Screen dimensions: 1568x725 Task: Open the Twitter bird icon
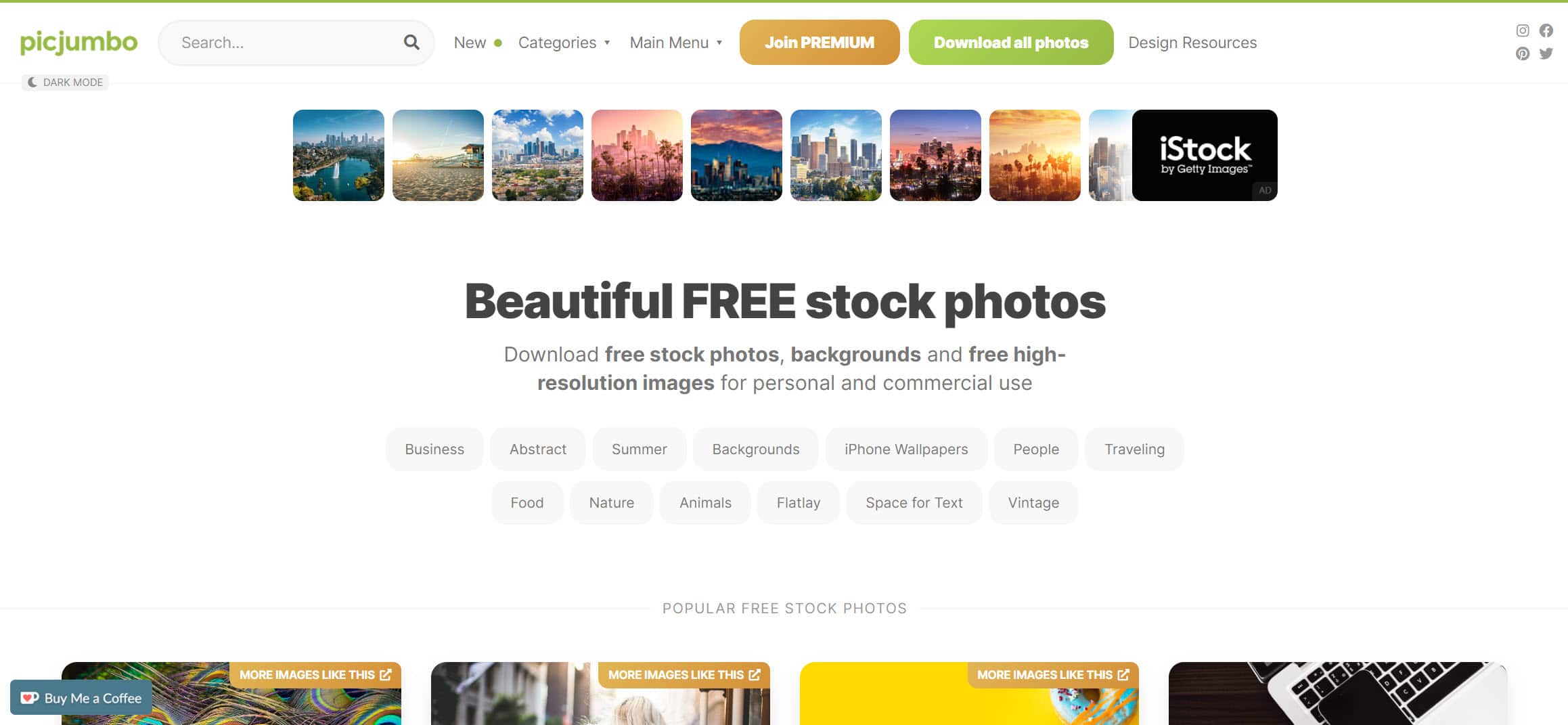click(1546, 53)
